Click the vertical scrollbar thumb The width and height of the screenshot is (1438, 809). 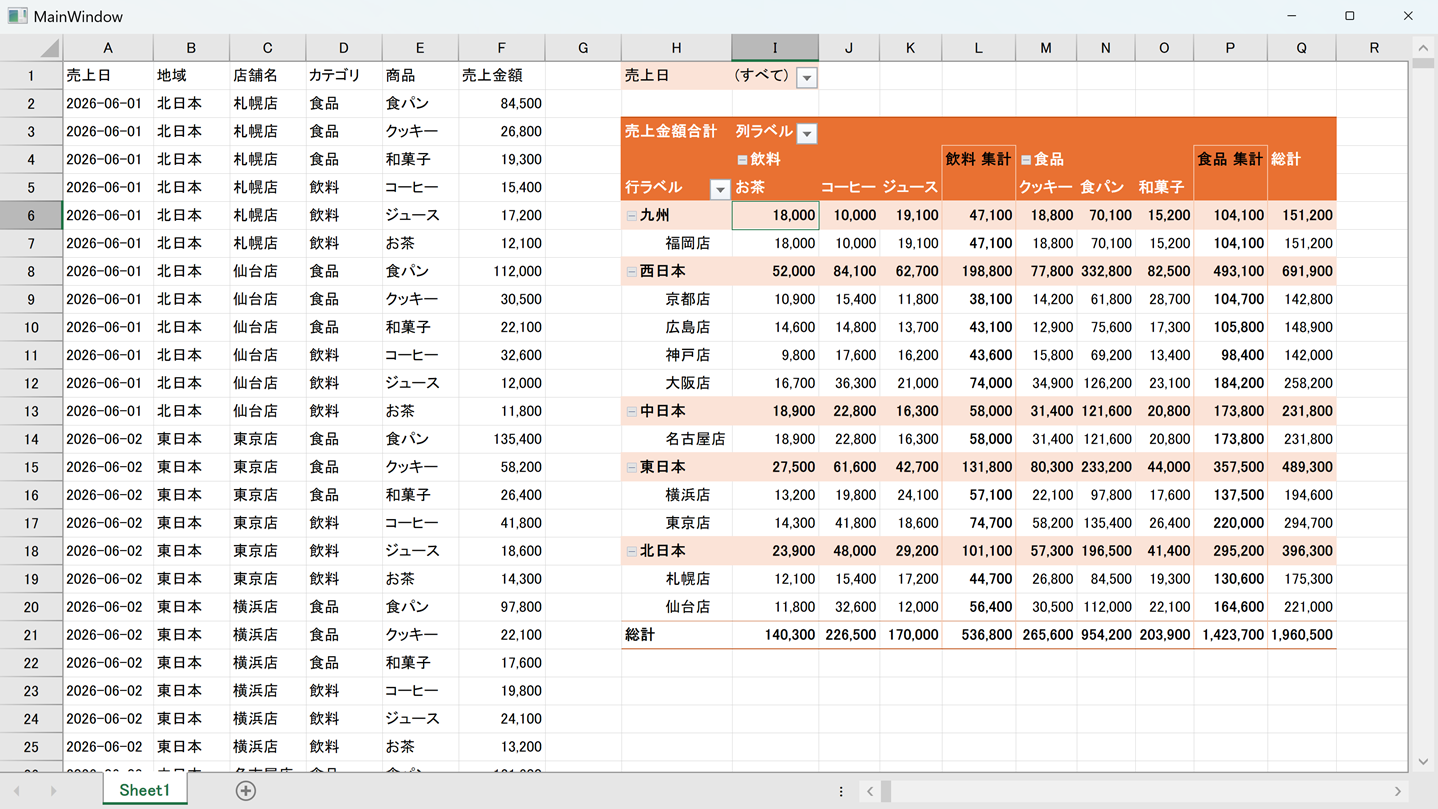click(x=1423, y=63)
